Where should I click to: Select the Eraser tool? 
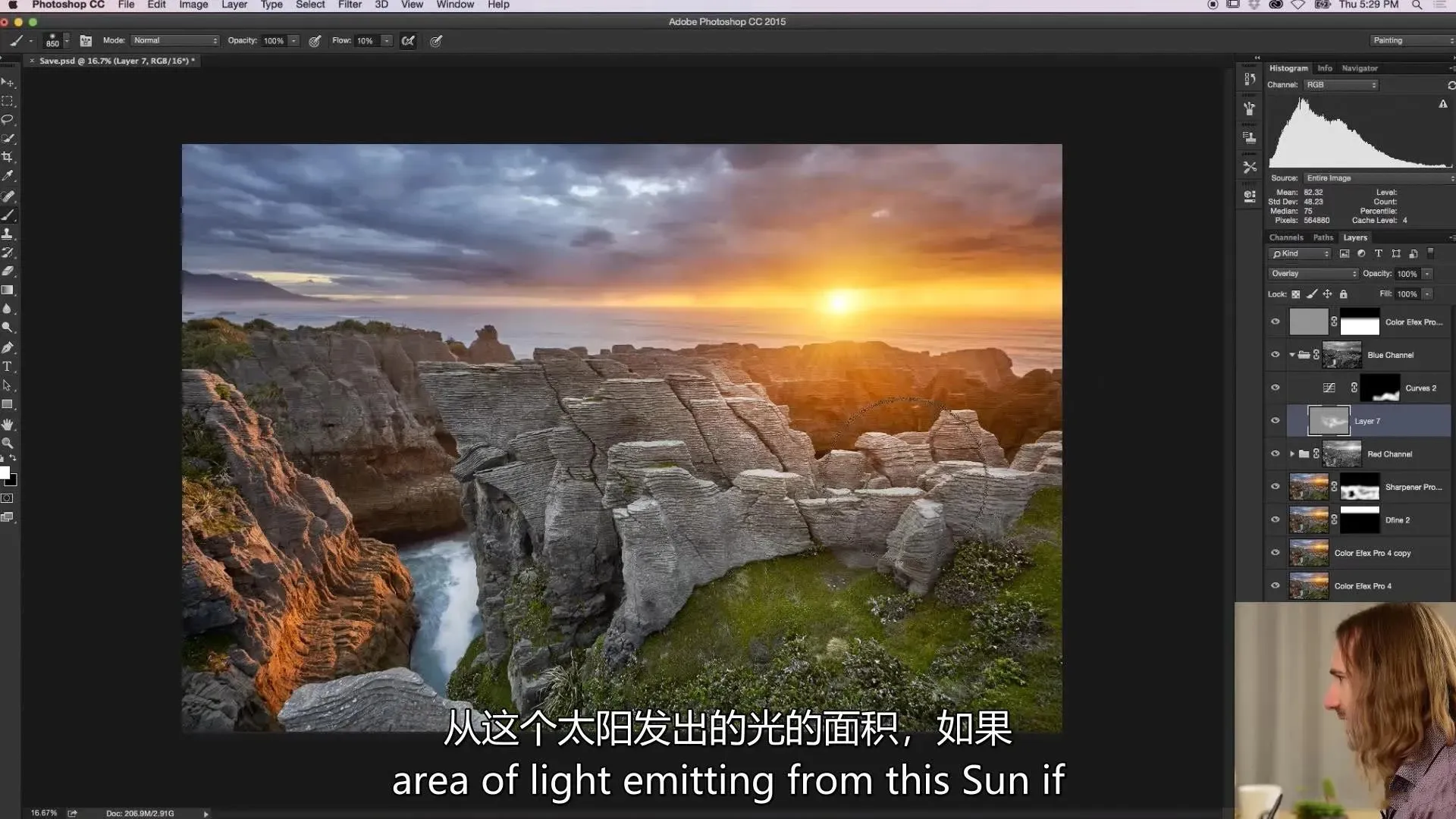pyautogui.click(x=8, y=271)
